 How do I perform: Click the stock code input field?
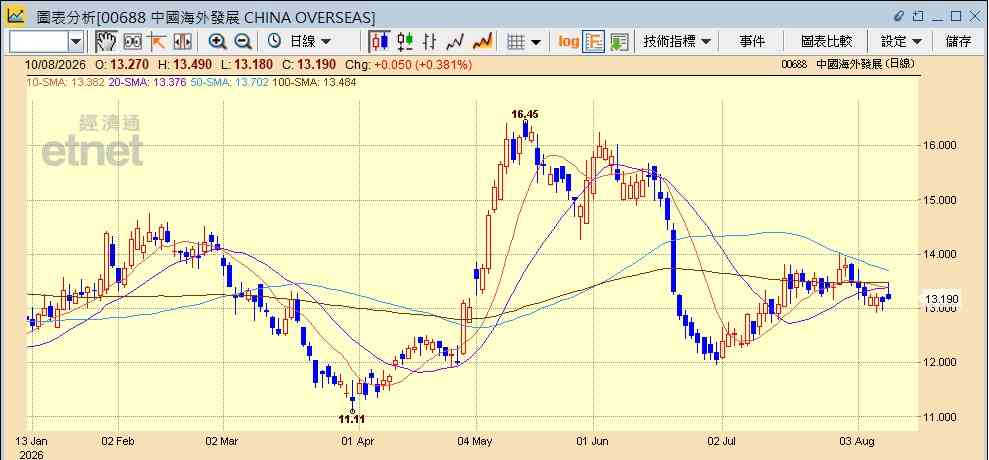pyautogui.click(x=39, y=42)
